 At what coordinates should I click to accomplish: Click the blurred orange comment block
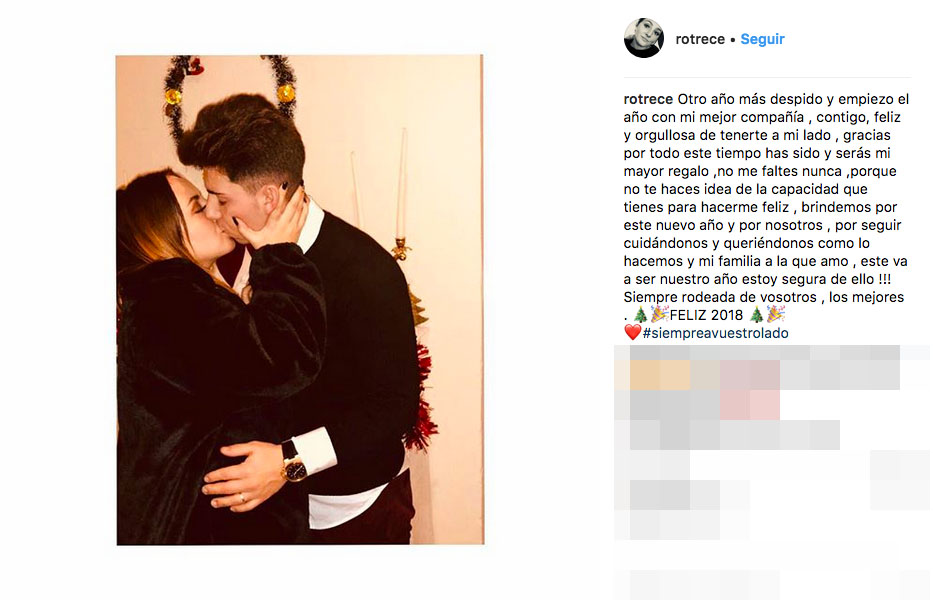coord(660,375)
